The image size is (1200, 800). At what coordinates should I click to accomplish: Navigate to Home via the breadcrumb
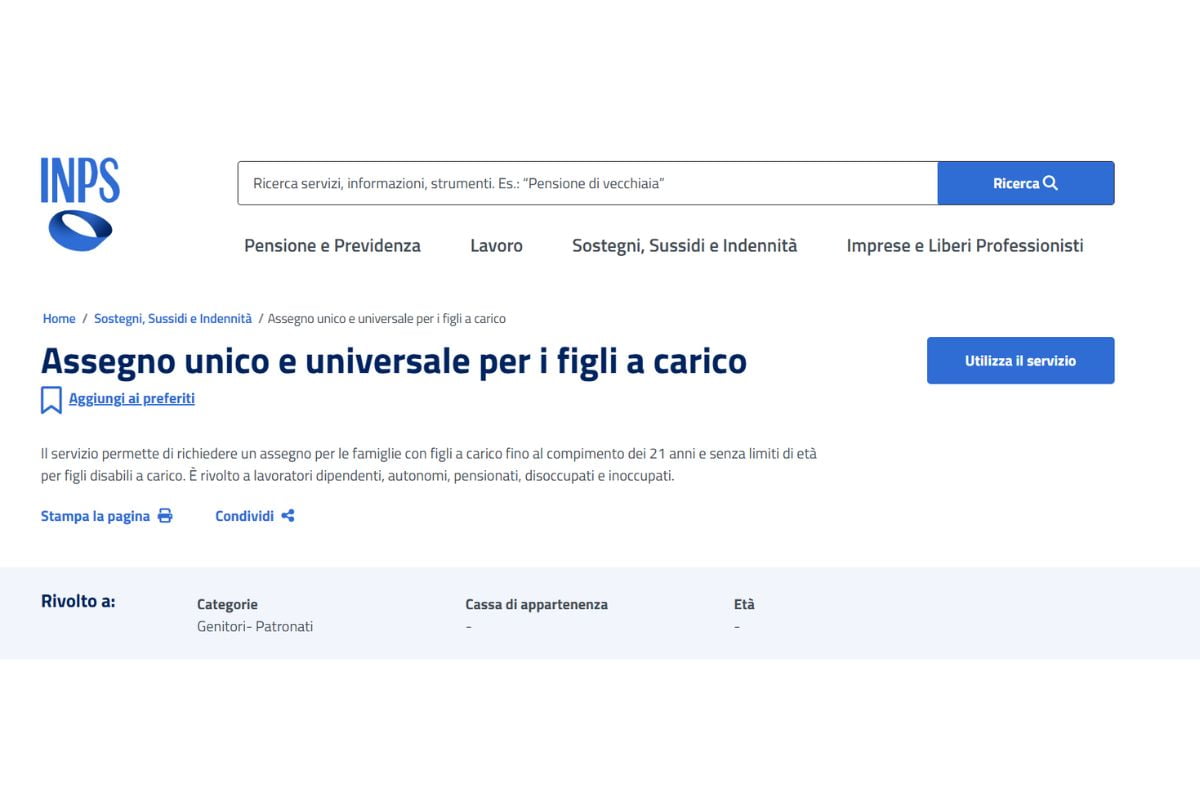[x=58, y=318]
